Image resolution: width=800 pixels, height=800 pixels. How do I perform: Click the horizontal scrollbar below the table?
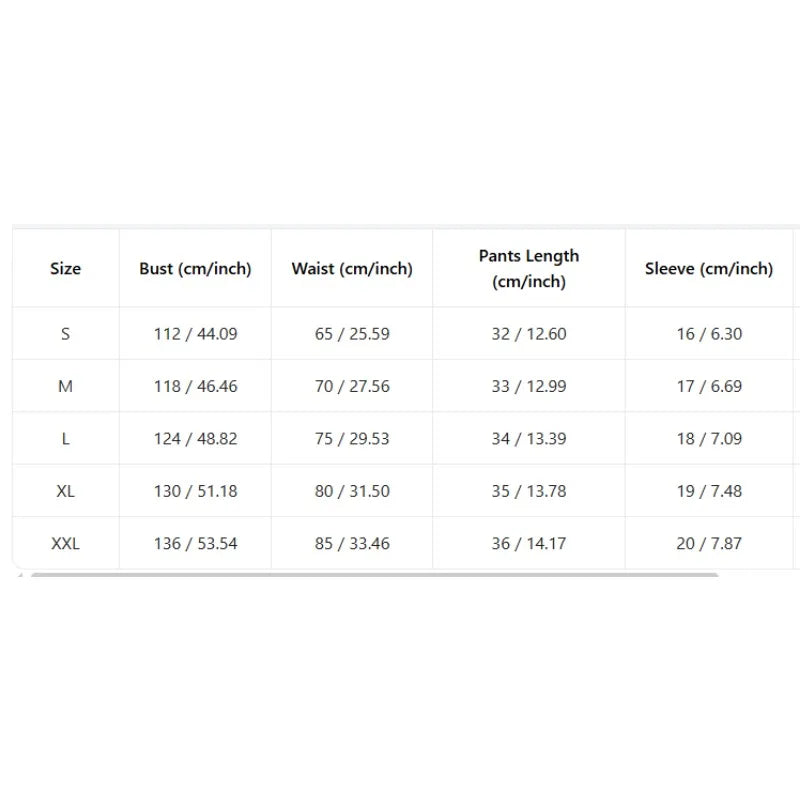pyautogui.click(x=374, y=574)
